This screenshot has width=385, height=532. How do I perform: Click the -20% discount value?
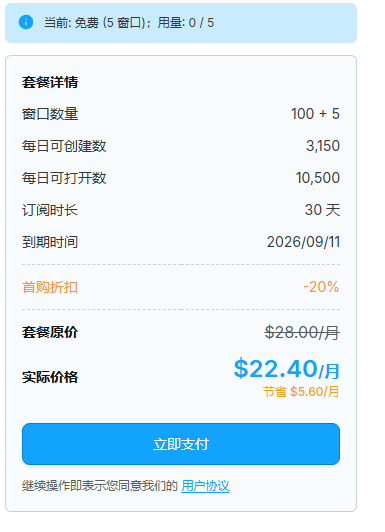(321, 287)
